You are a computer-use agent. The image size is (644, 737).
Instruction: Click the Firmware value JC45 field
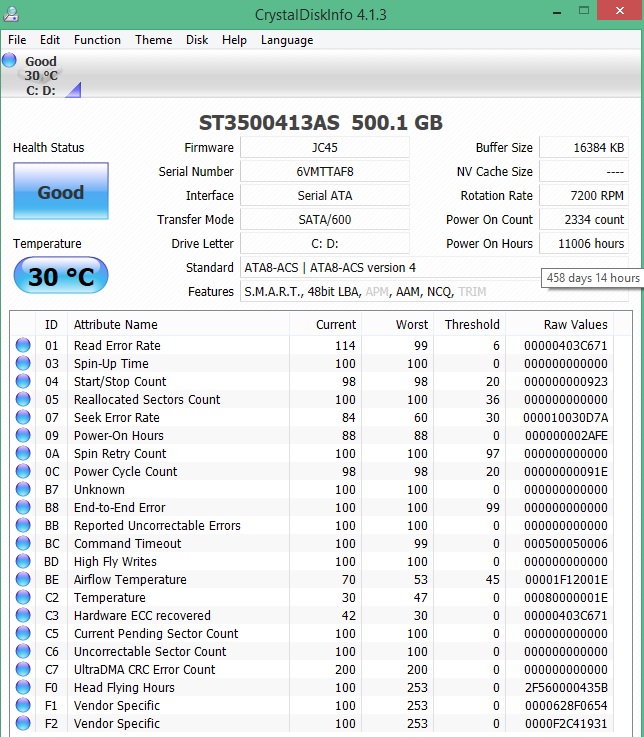(325, 148)
